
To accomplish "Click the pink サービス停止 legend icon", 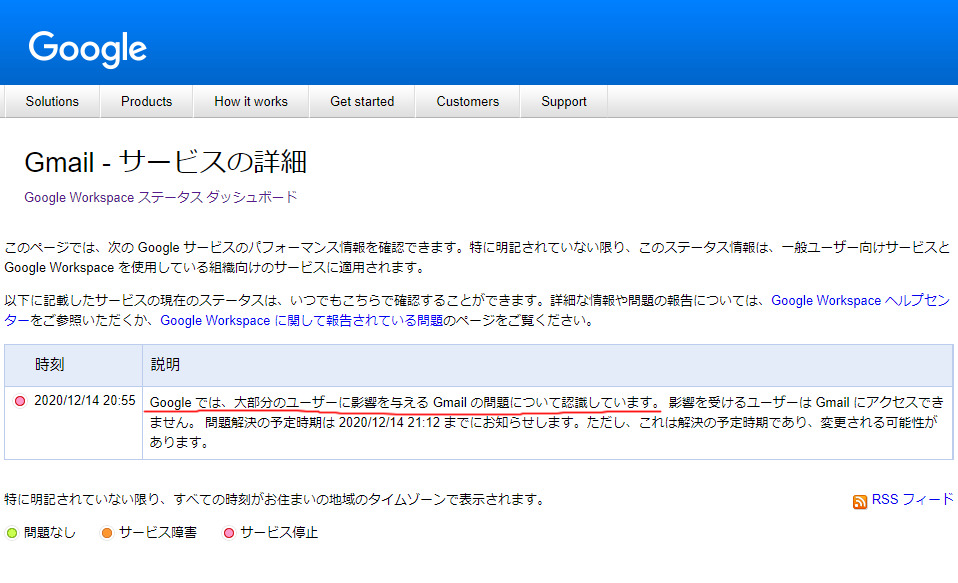I will click(229, 533).
